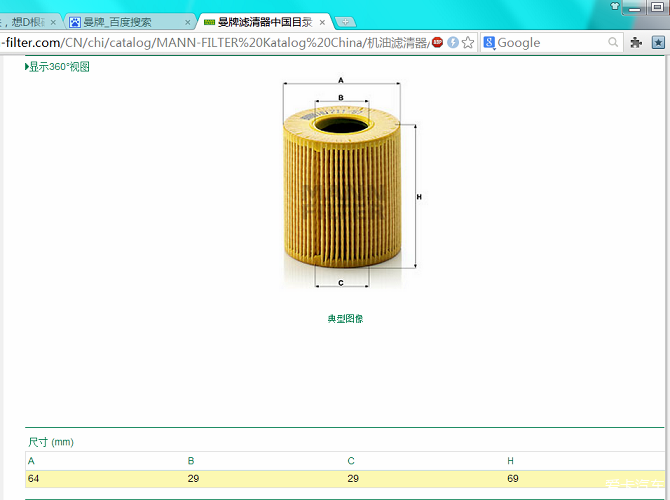The image size is (670, 500).
Task: Click the 典型图像 caption link
Action: pos(345,318)
